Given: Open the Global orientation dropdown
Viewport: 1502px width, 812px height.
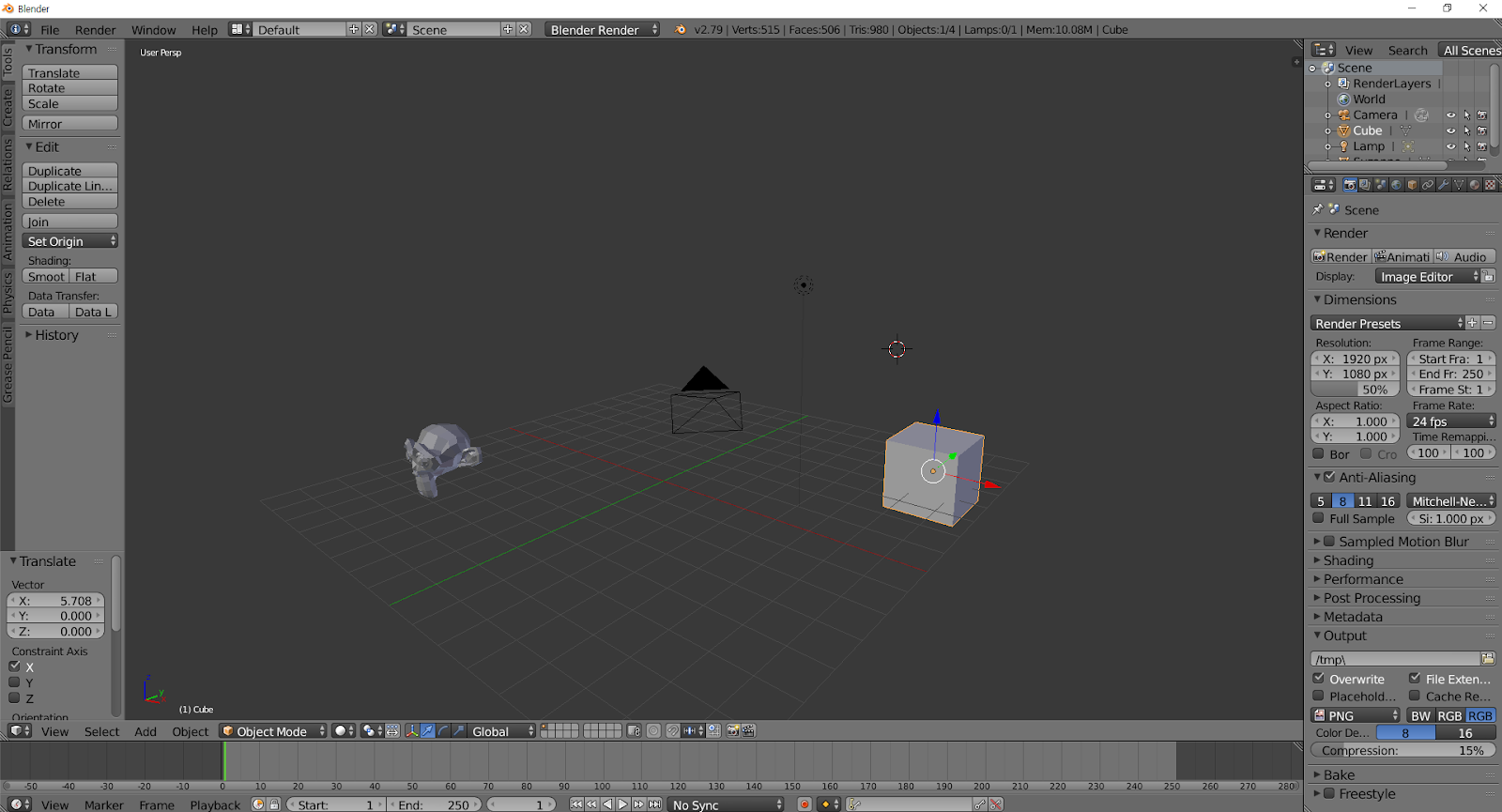Looking at the screenshot, I should point(501,730).
